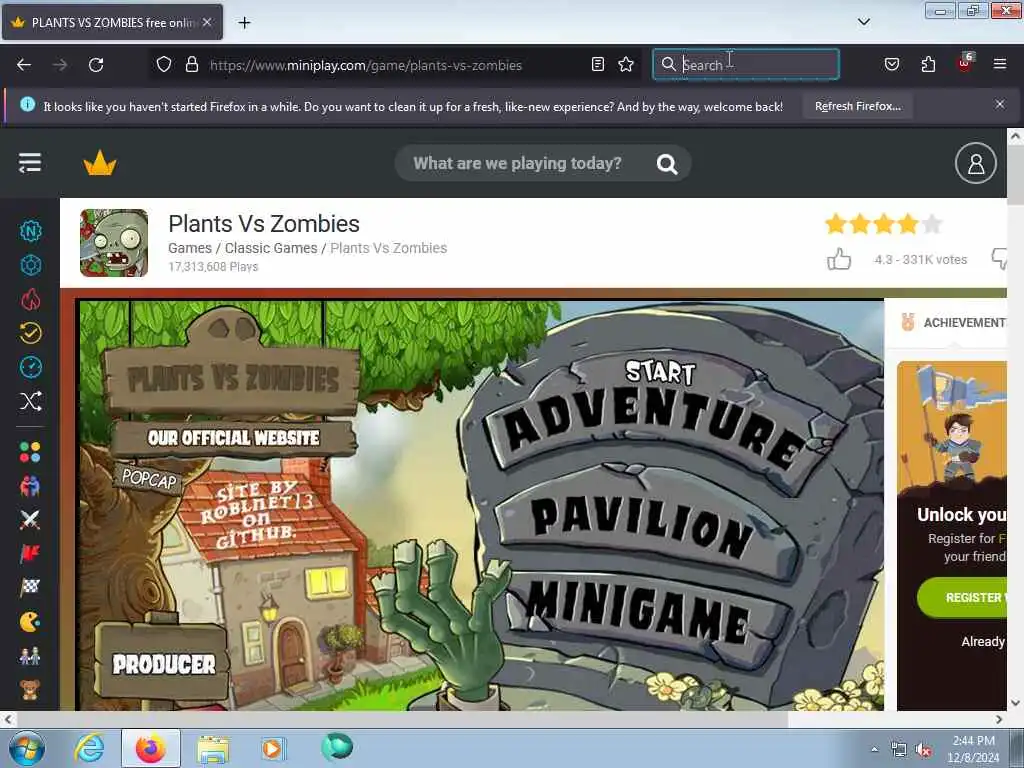The width and height of the screenshot is (1024, 768).
Task: Follow the Games breadcrumb link
Action: [190, 248]
